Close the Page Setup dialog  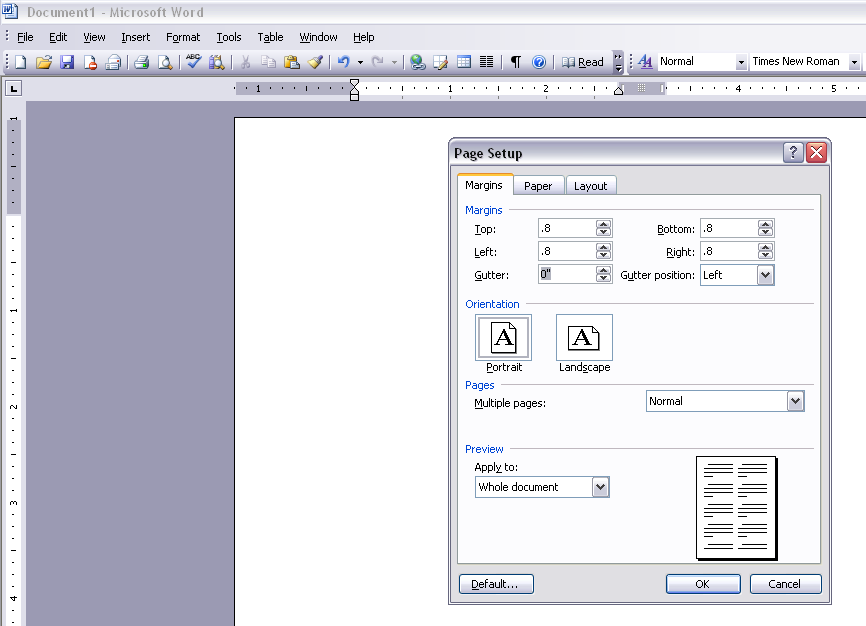pyautogui.click(x=816, y=152)
